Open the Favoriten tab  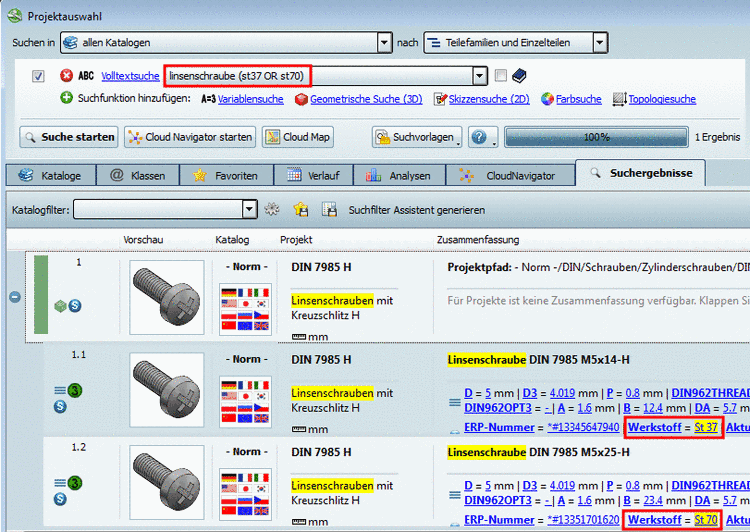(226, 175)
